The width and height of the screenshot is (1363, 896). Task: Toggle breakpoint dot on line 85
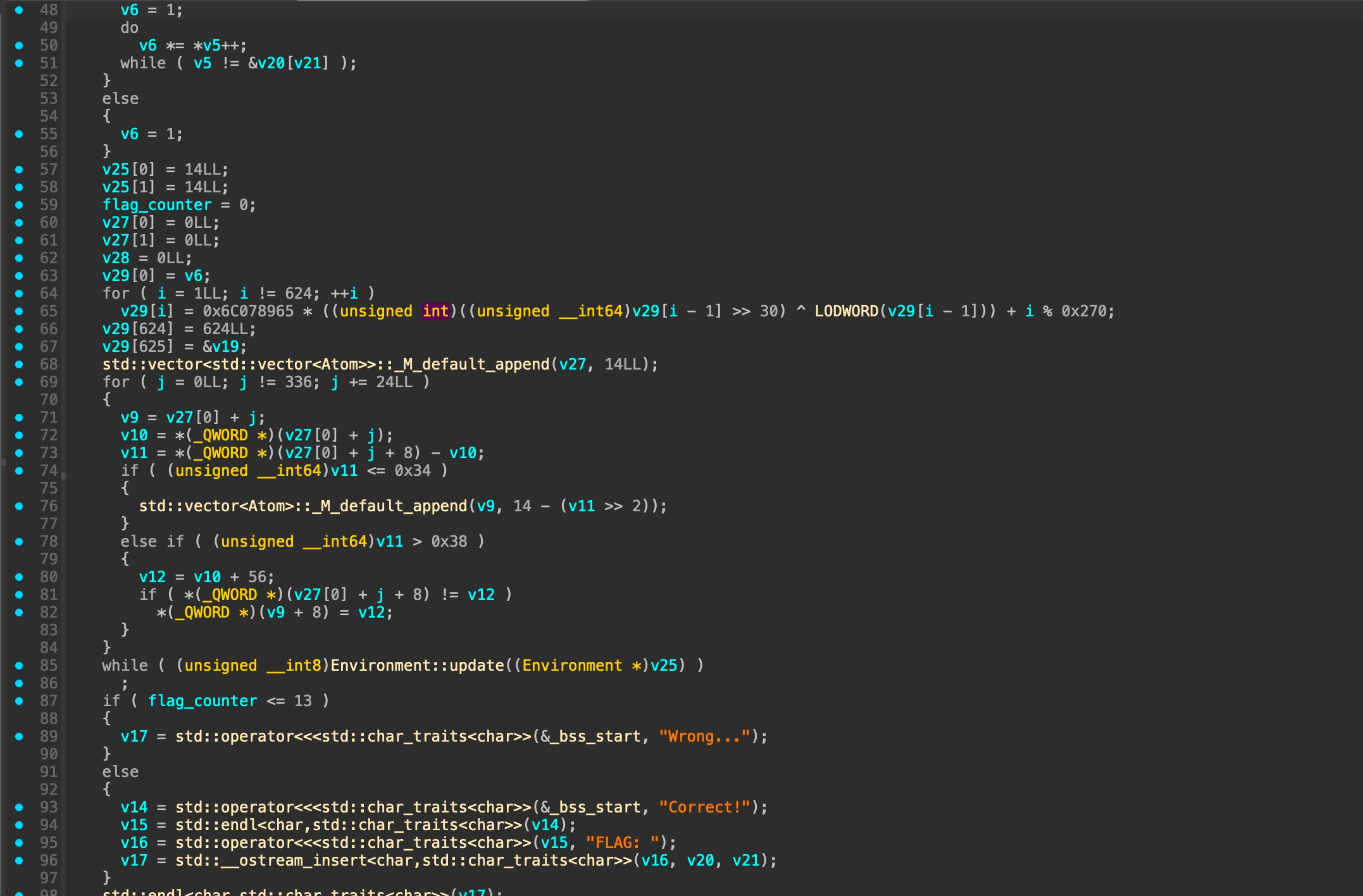click(x=19, y=666)
